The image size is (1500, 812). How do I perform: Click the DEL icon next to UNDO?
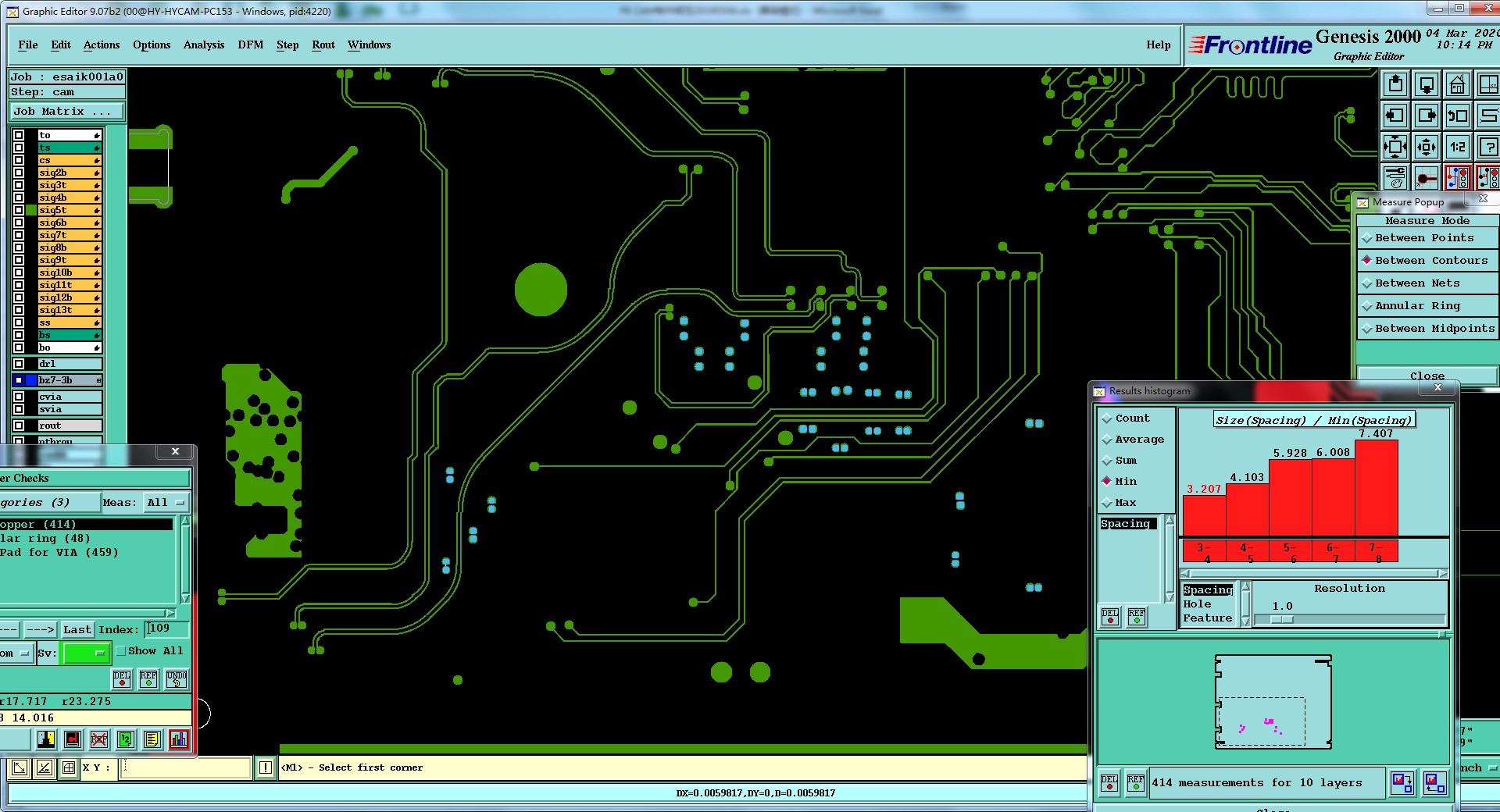[122, 678]
